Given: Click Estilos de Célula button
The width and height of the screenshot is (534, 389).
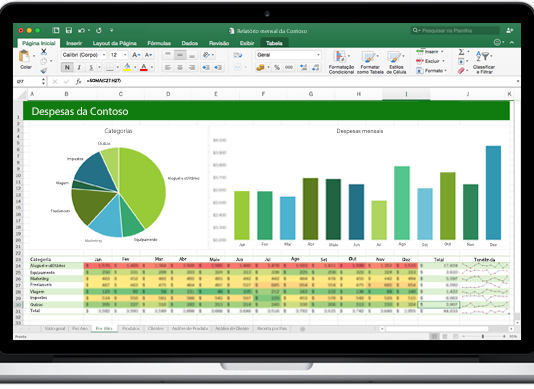Looking at the screenshot, I should pyautogui.click(x=396, y=62).
